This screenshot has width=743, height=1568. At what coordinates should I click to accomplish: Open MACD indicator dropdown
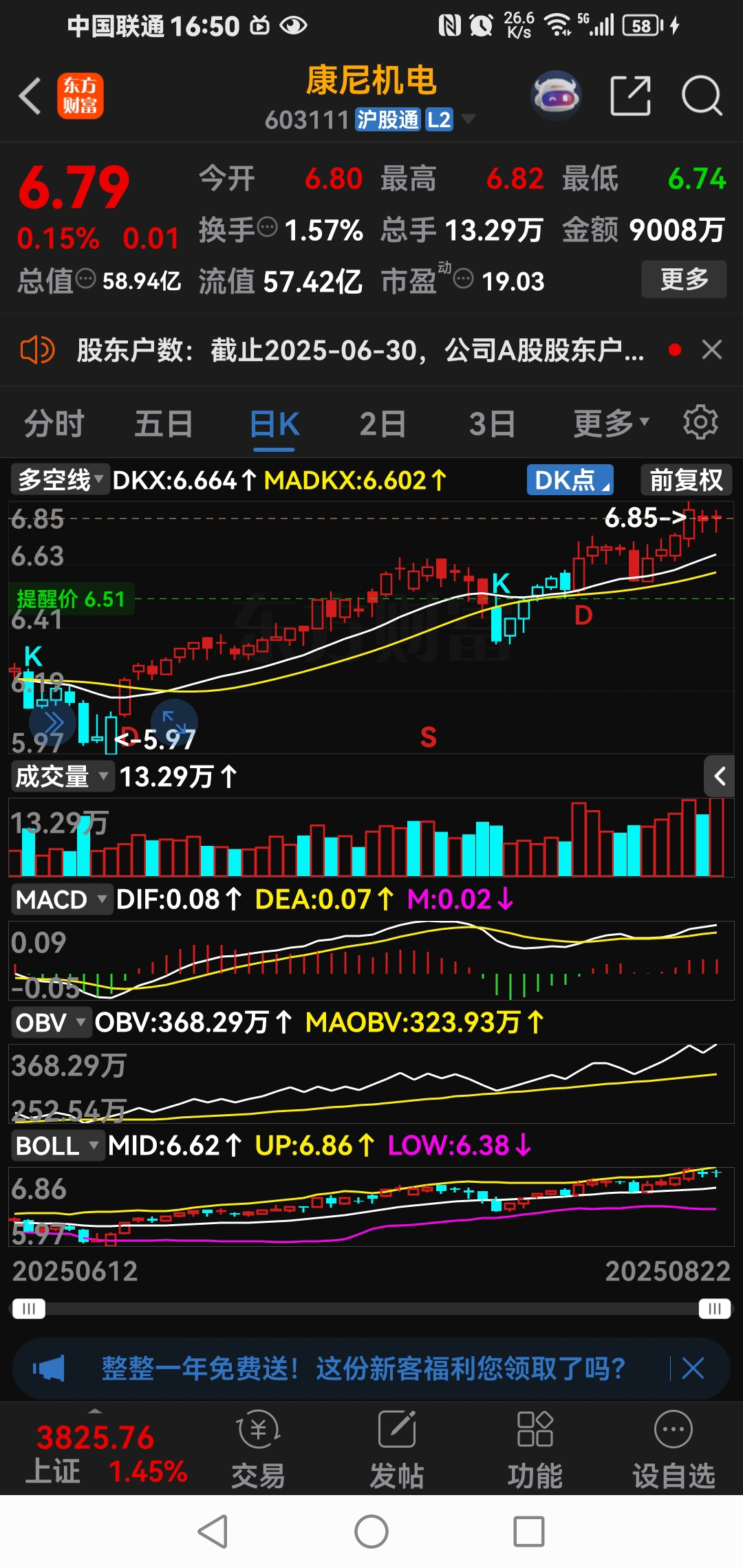click(x=61, y=899)
